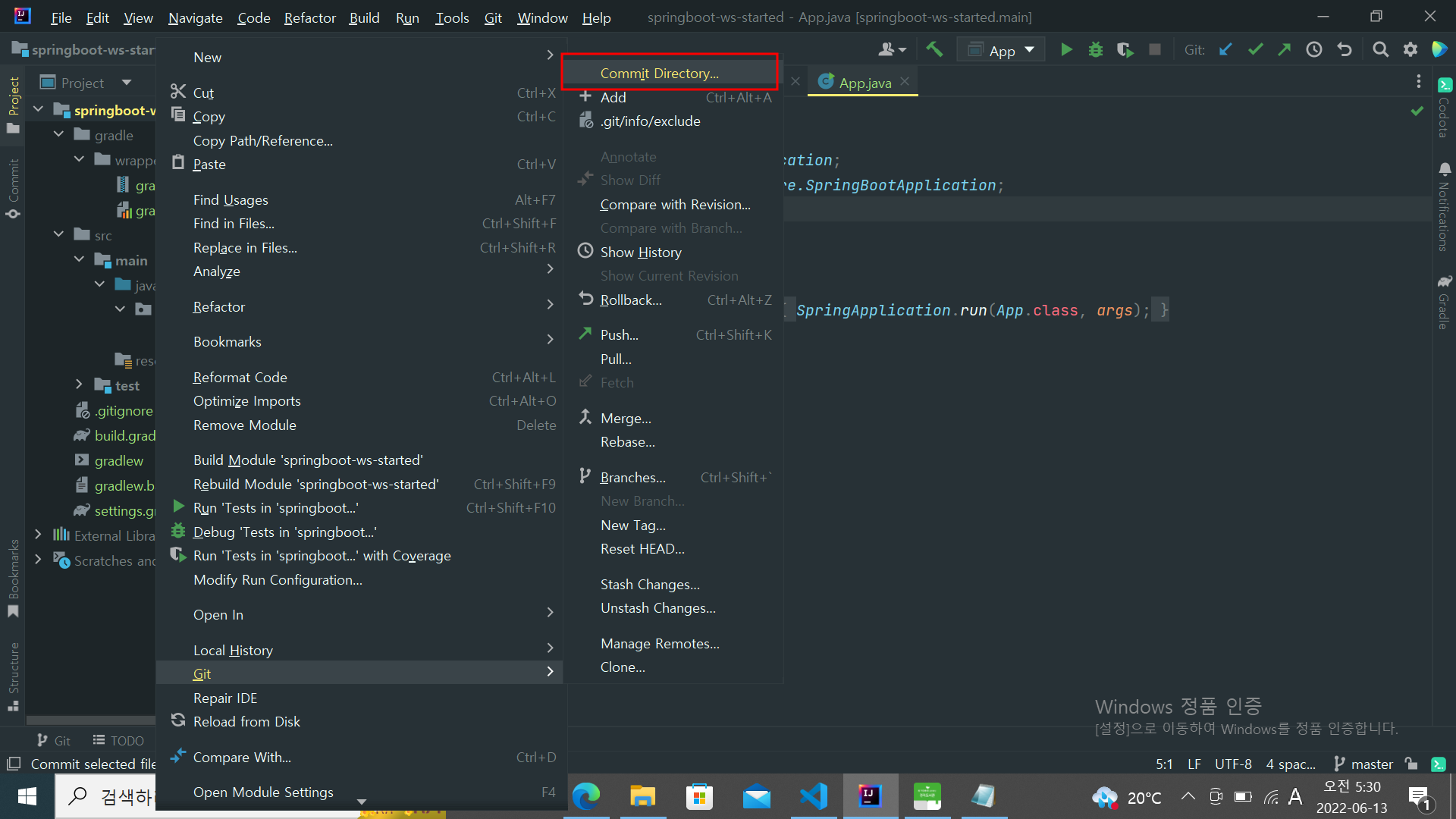Open Git Show History clock icon
Viewport: 1456px width, 819px height.
click(1313, 50)
